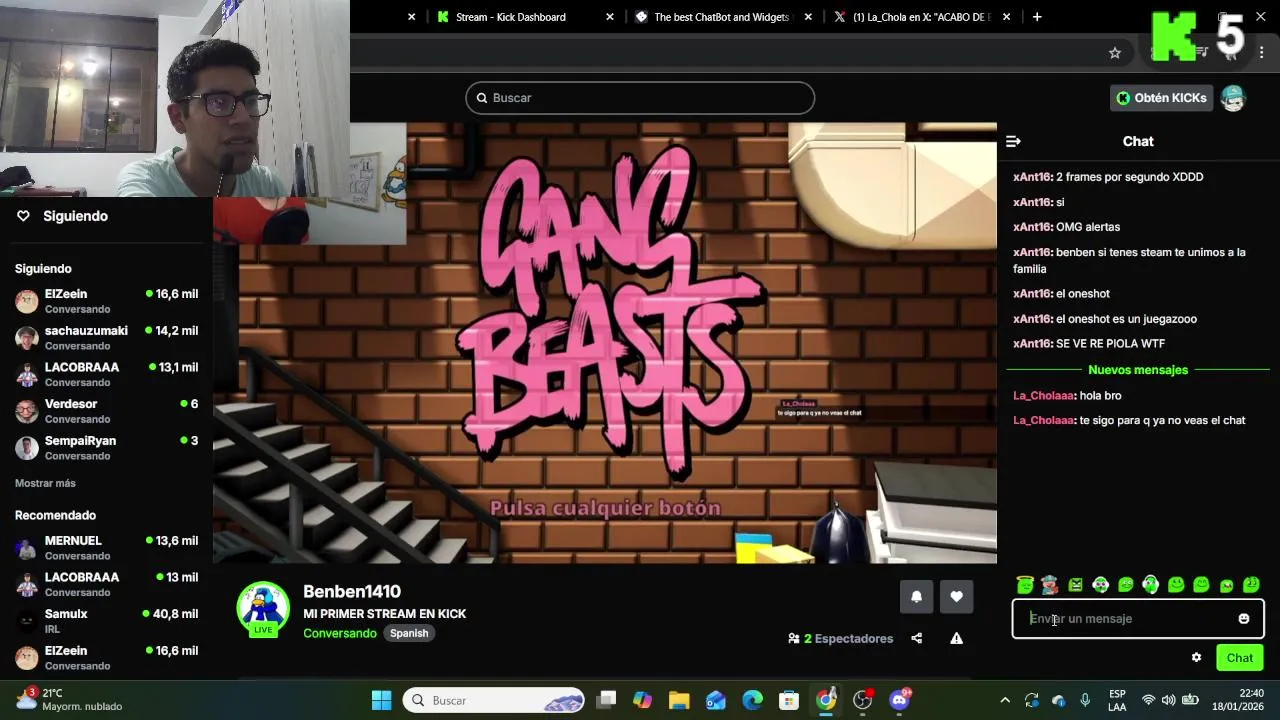Click the Siguiendo heart header in sidebar
The width and height of the screenshot is (1280, 720).
pos(62,216)
